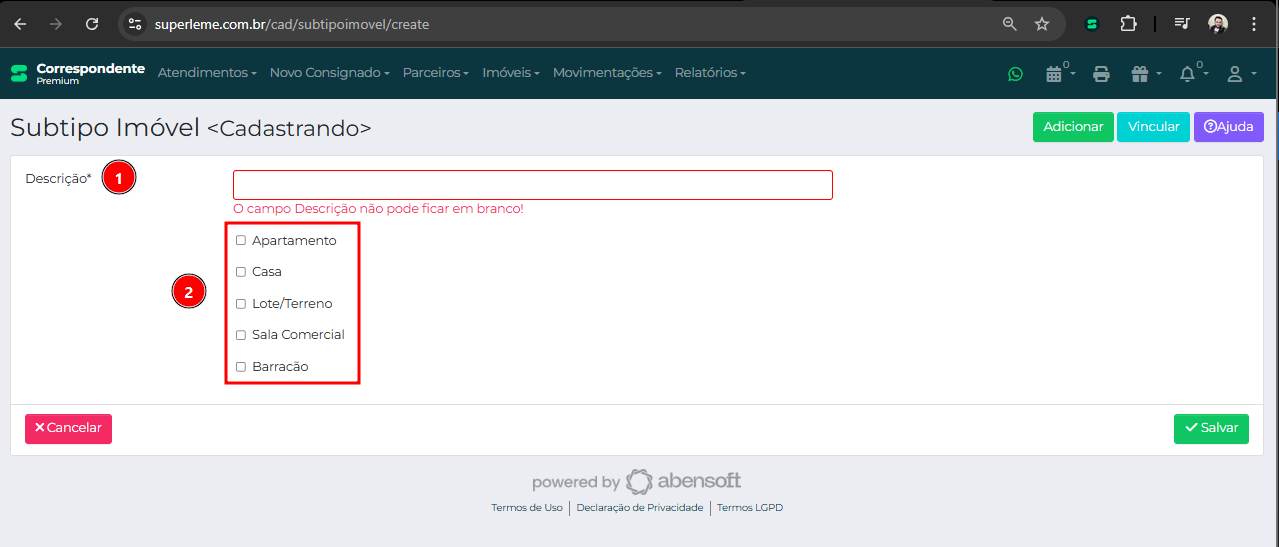Viewport: 1279px width, 547px height.
Task: Open the user account icon menu
Action: point(1236,73)
